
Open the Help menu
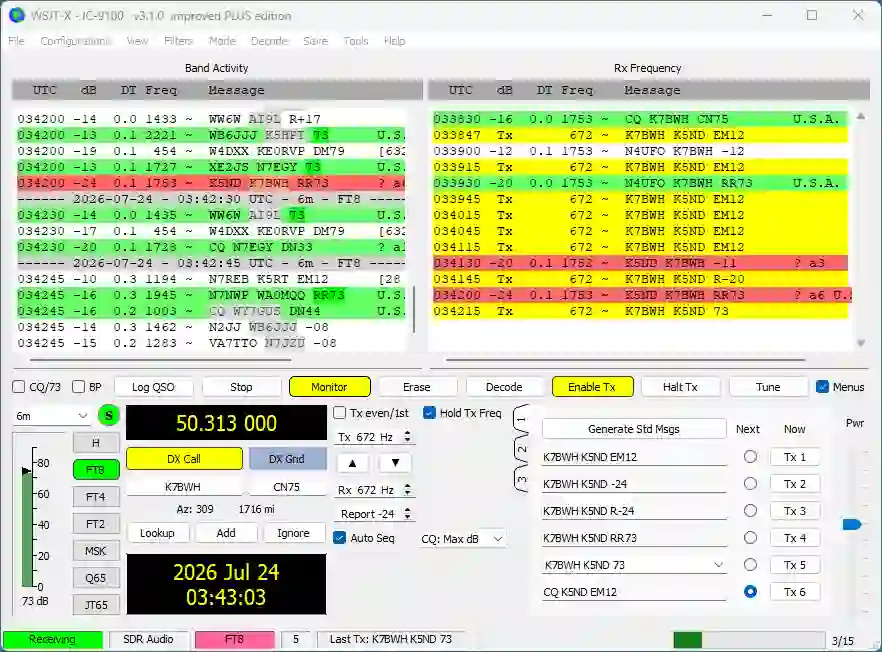click(394, 41)
